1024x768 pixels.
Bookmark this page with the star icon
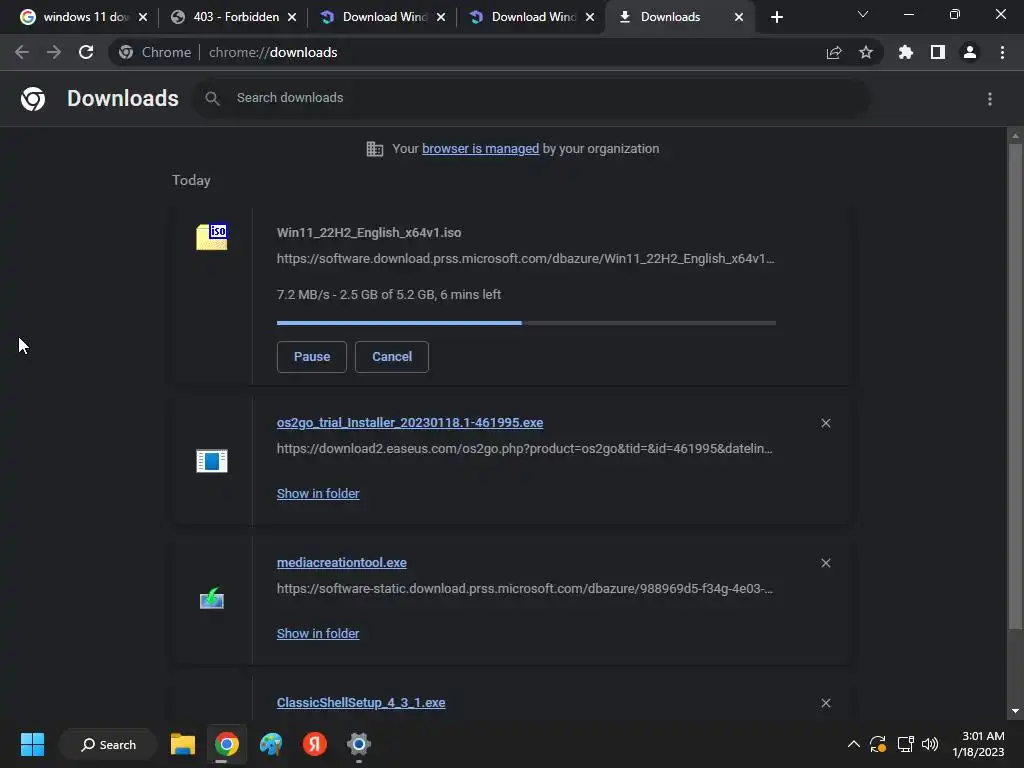[866, 52]
